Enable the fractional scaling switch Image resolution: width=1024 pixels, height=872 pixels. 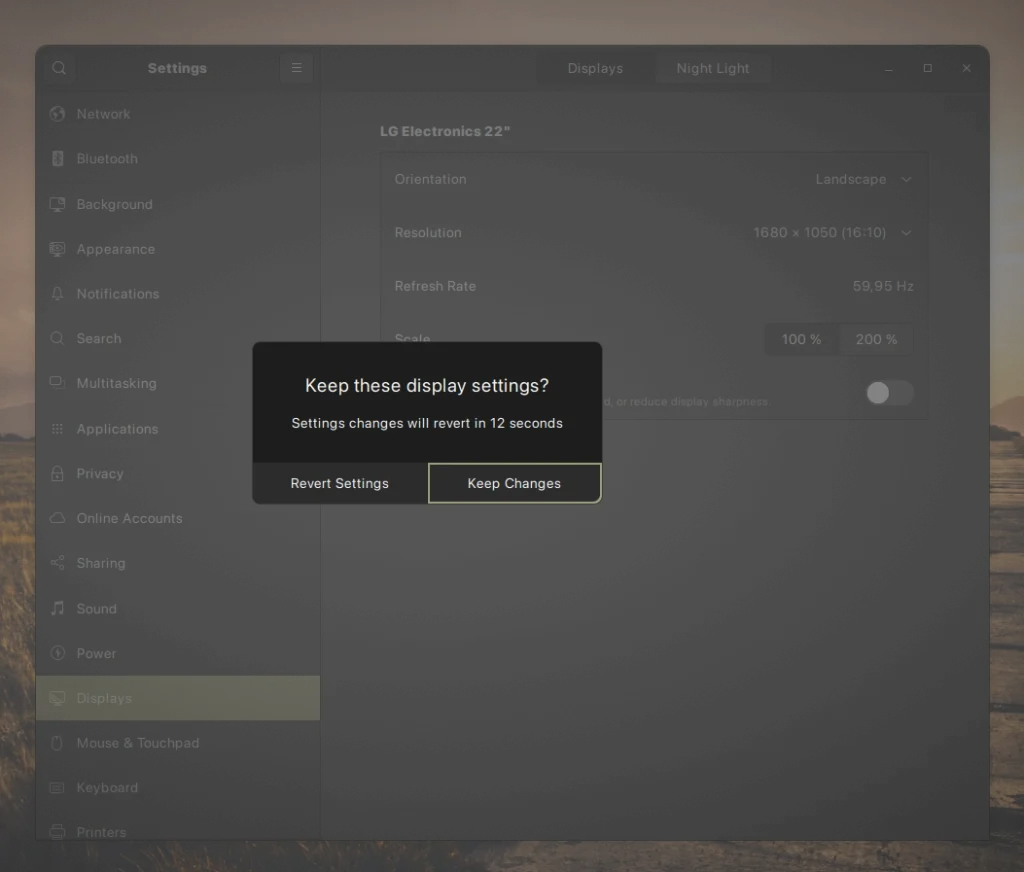[x=888, y=394]
